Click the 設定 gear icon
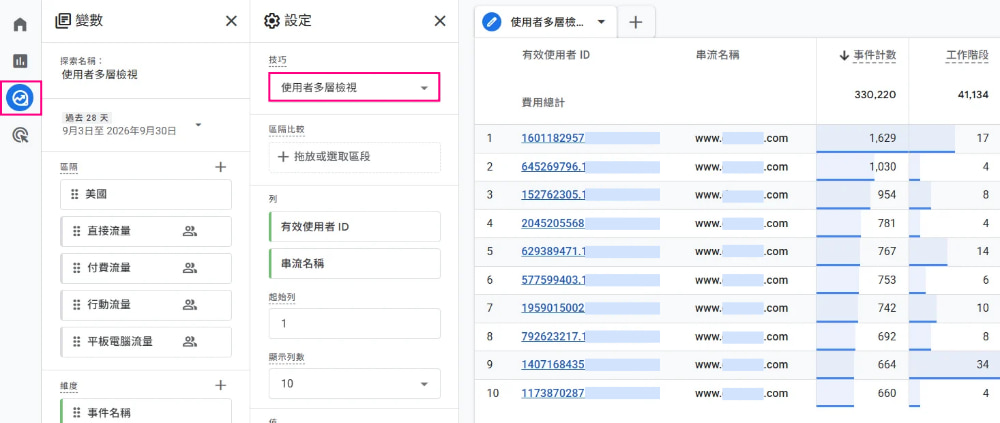This screenshot has height=423, width=1000. point(272,21)
